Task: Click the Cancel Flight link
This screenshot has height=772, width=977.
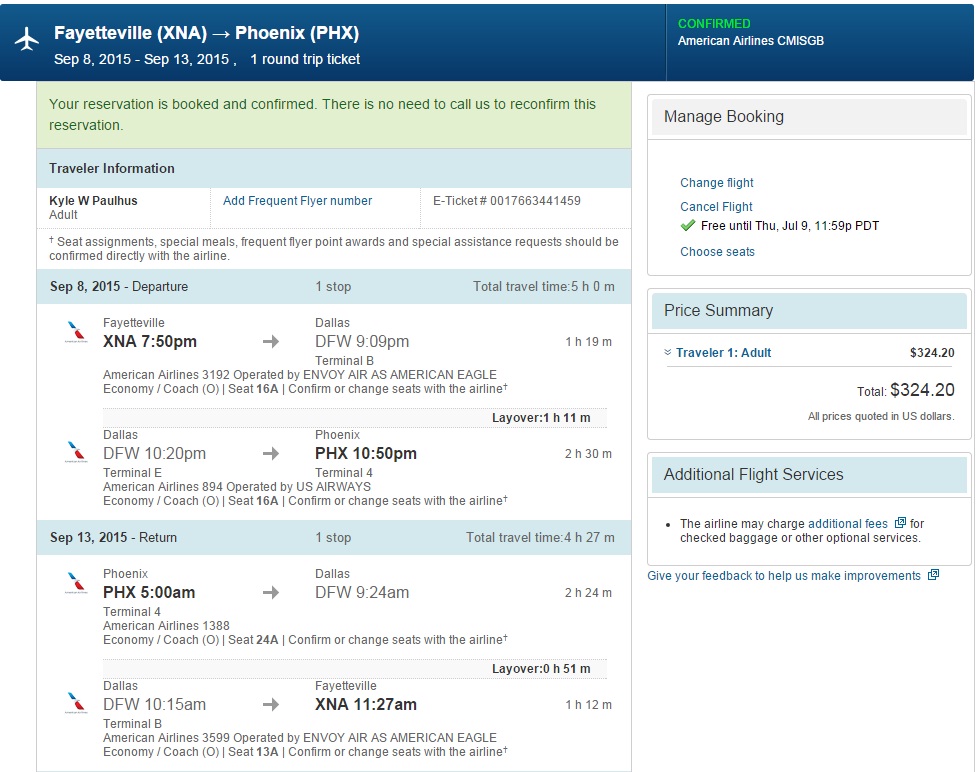Action: point(716,207)
